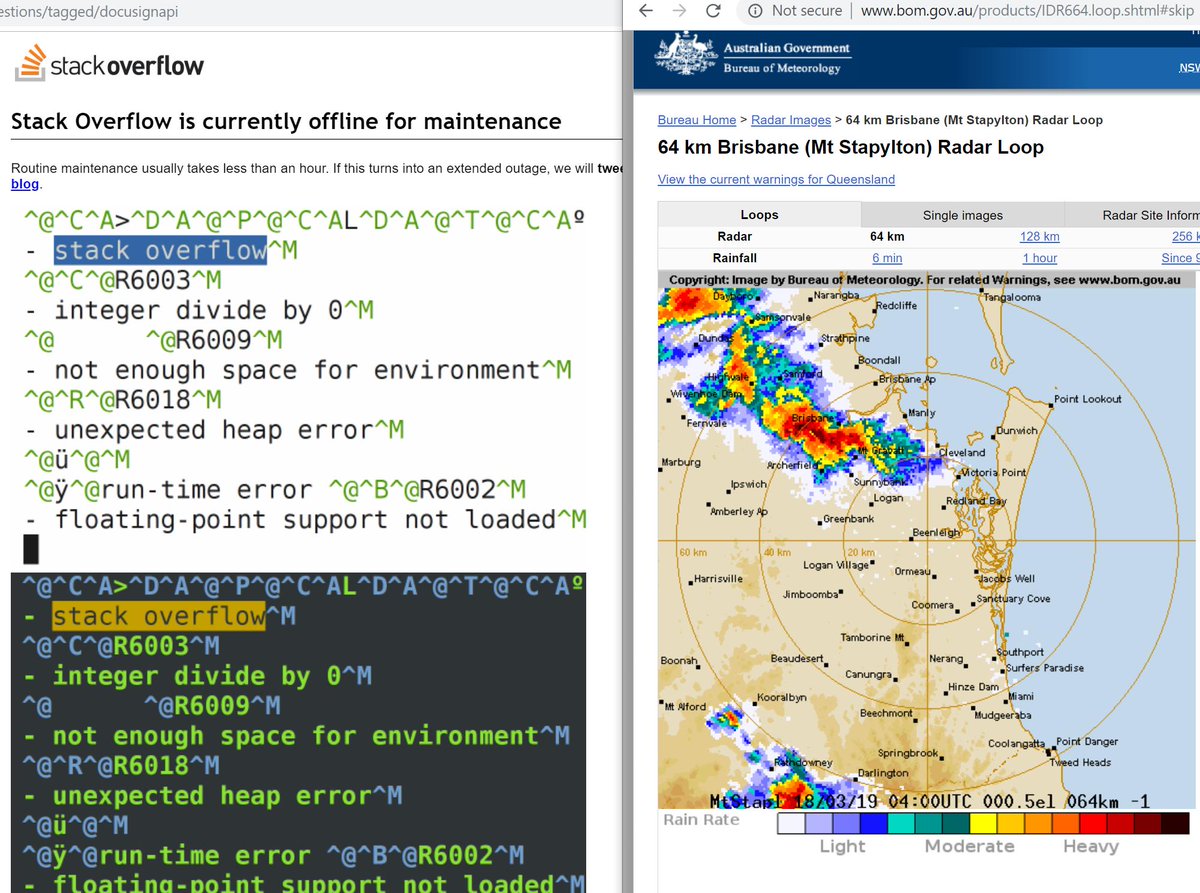The width and height of the screenshot is (1200, 893).
Task: Click the highlighted 'stack overflow' text in dark terminal
Action: pyautogui.click(x=159, y=616)
